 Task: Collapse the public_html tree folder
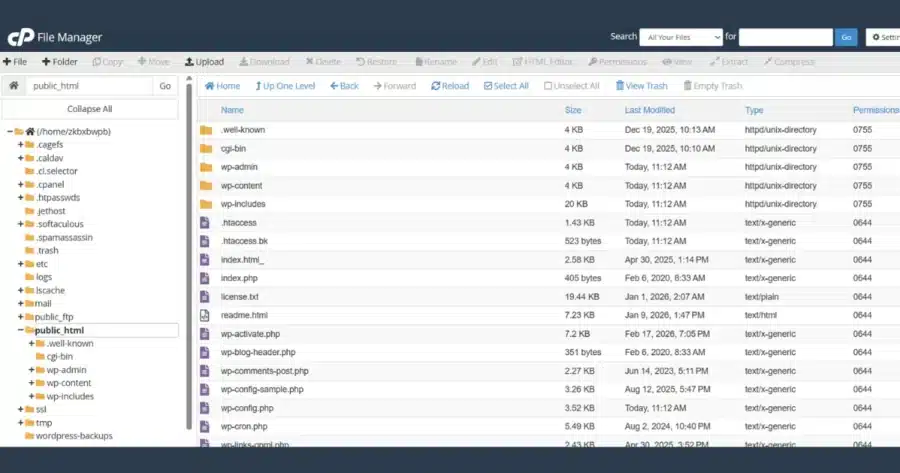coord(21,330)
